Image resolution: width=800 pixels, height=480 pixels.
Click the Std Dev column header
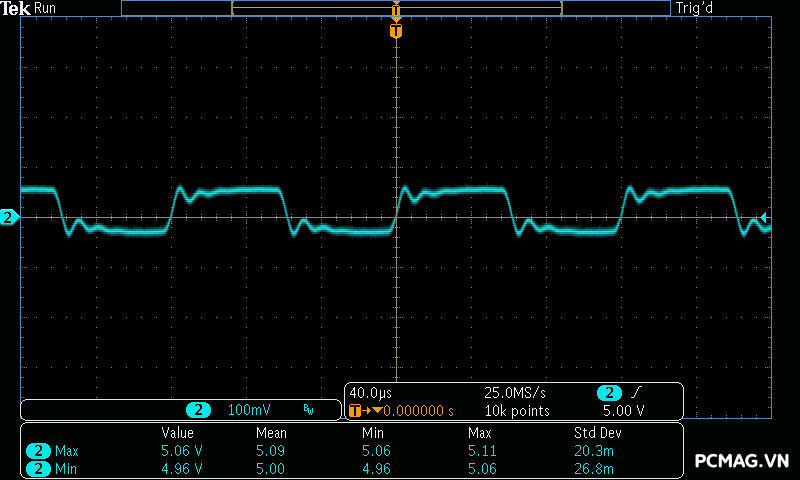click(x=597, y=433)
